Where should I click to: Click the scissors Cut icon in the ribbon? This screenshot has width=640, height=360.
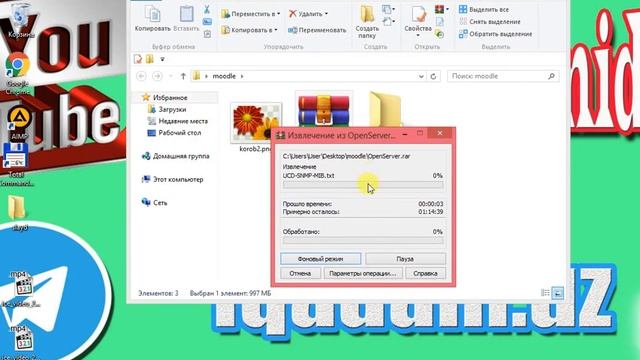pos(207,9)
